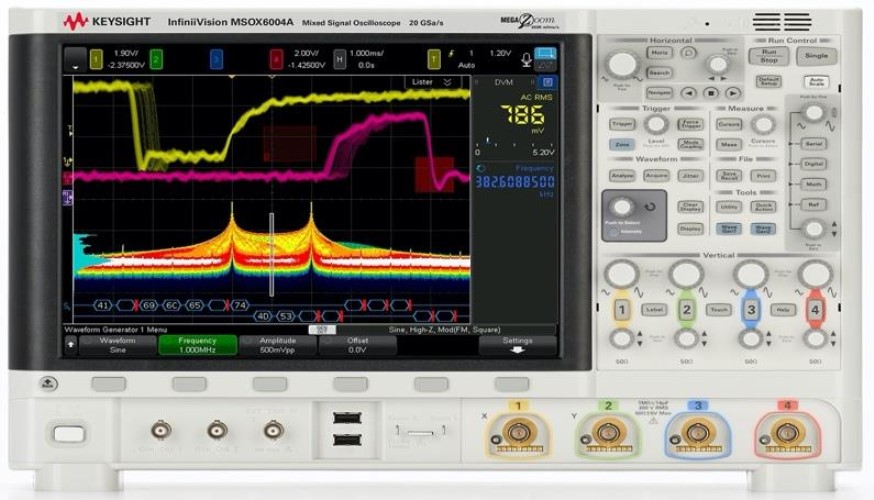The height and width of the screenshot is (500, 874).
Task: Click the Waveform Sine softkey
Action: click(118, 345)
